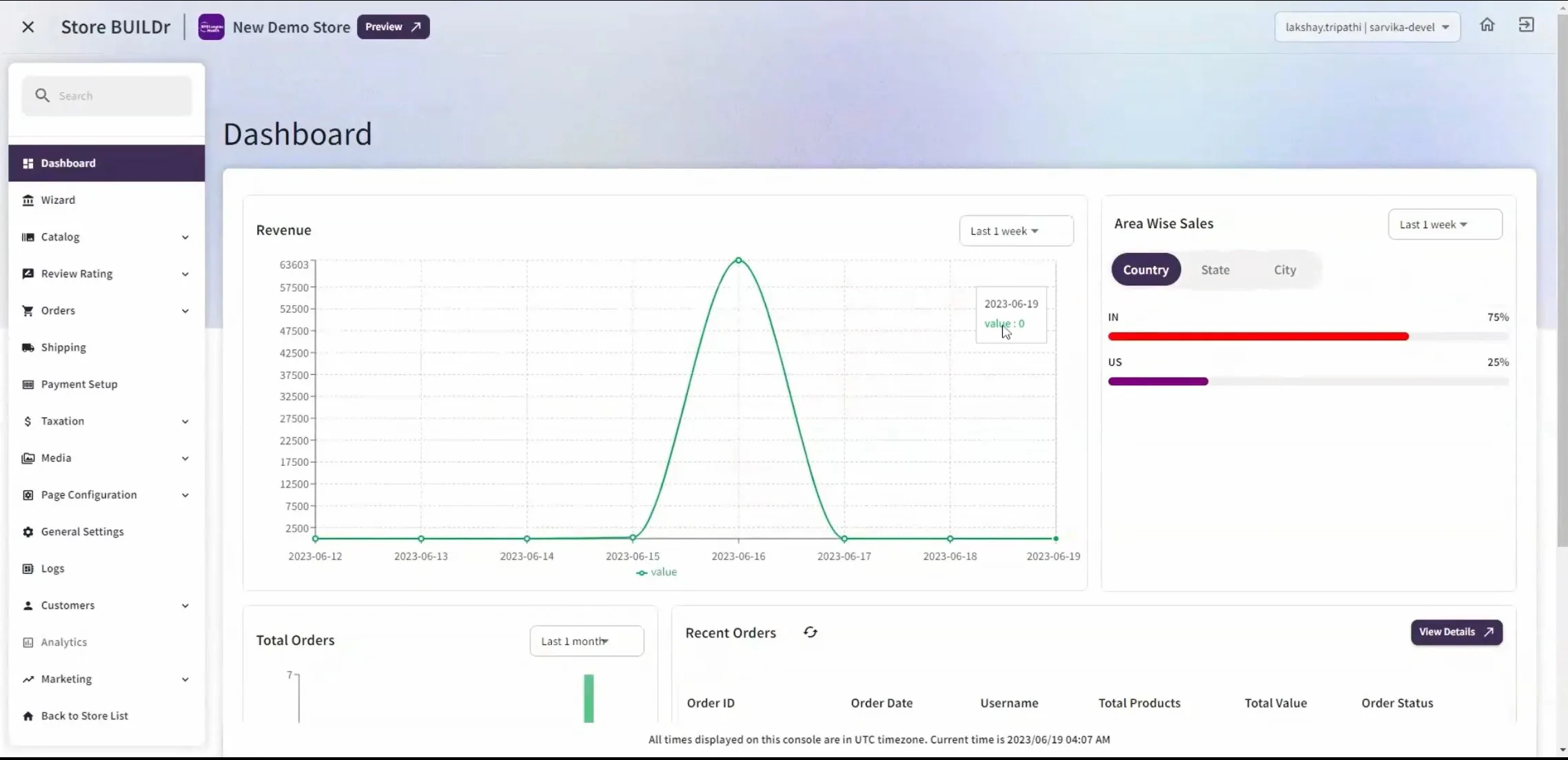1568x760 pixels.
Task: Click the General Settings gear icon
Action: 28,532
